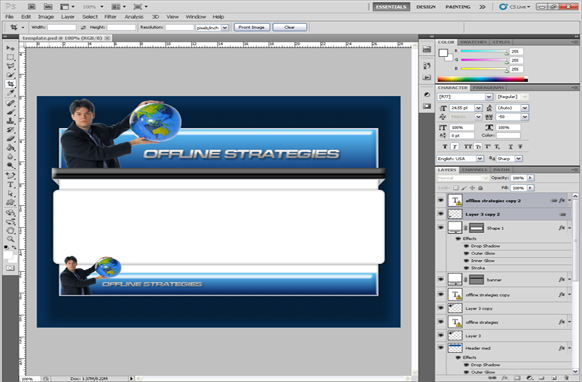Viewport: 582px width, 382px height.
Task: Select the Horizontal Type tool
Action: tap(10, 185)
